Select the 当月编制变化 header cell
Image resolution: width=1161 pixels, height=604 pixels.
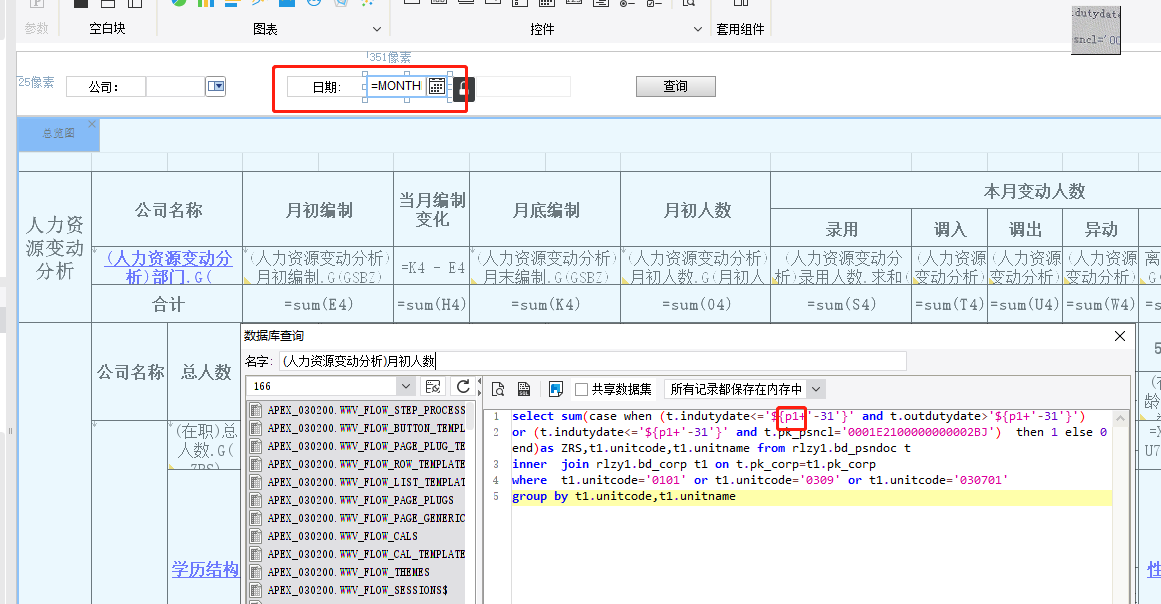click(x=432, y=209)
